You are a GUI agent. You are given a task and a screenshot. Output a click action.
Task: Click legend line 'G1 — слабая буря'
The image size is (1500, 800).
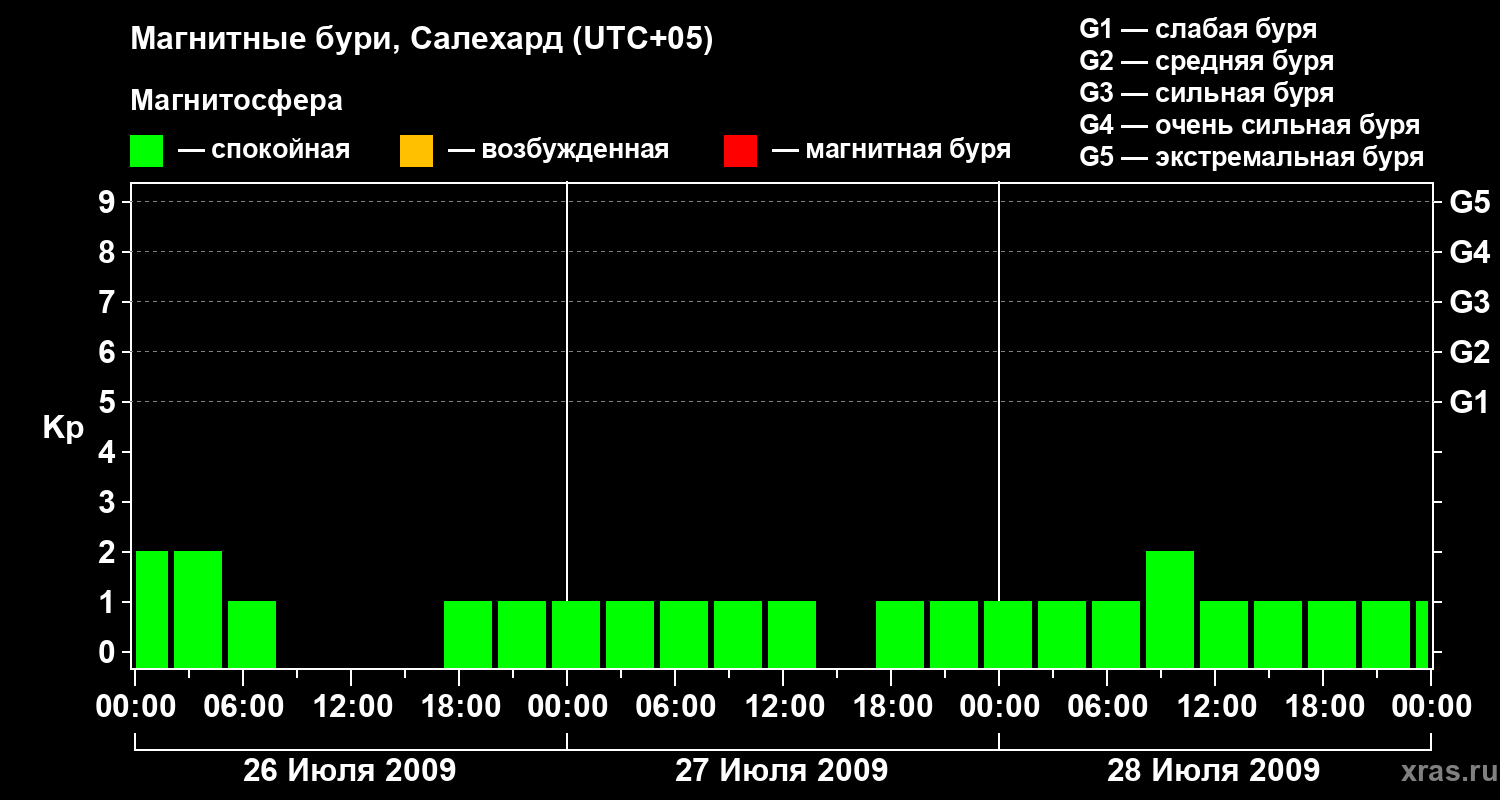1198,29
